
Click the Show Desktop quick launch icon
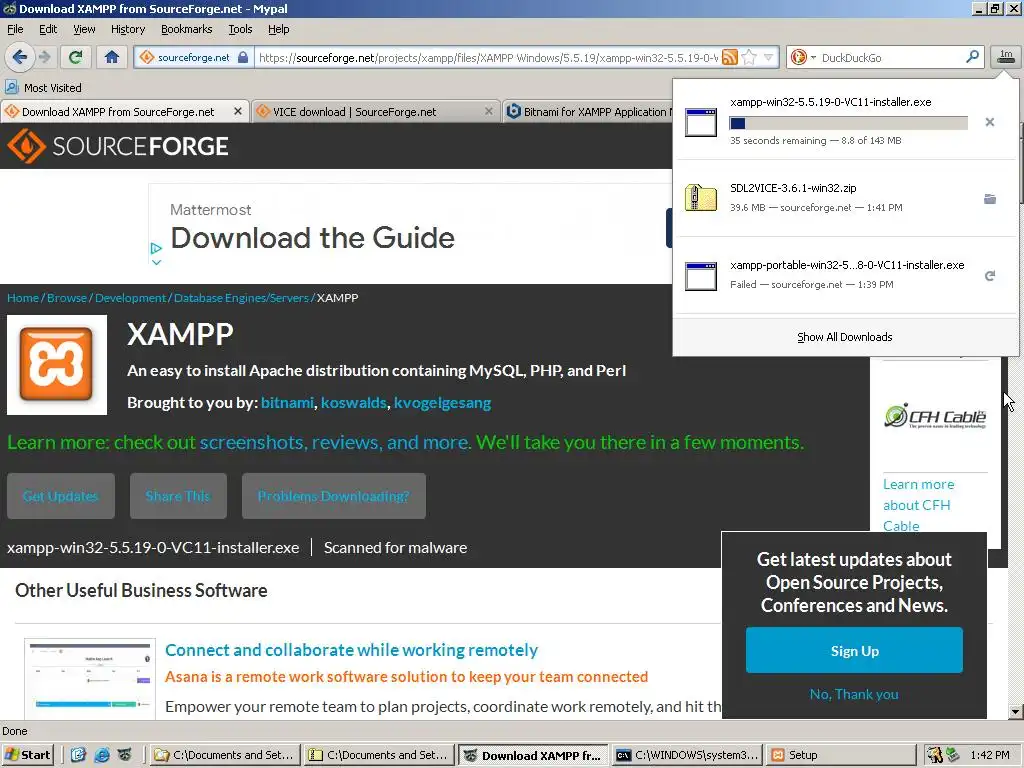point(78,755)
